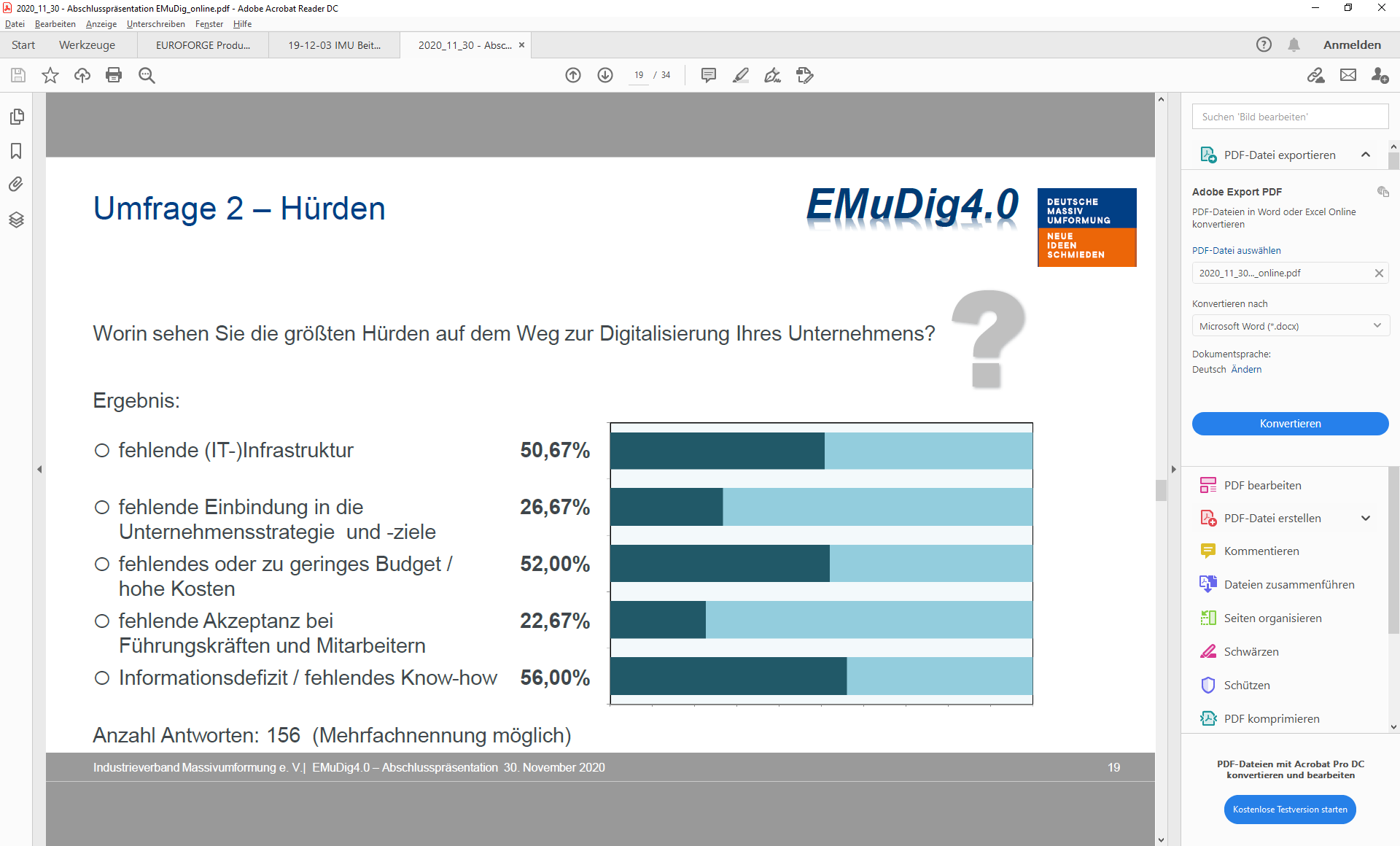1400x846 pixels.
Task: Open the Fenster menu
Action: click(209, 24)
